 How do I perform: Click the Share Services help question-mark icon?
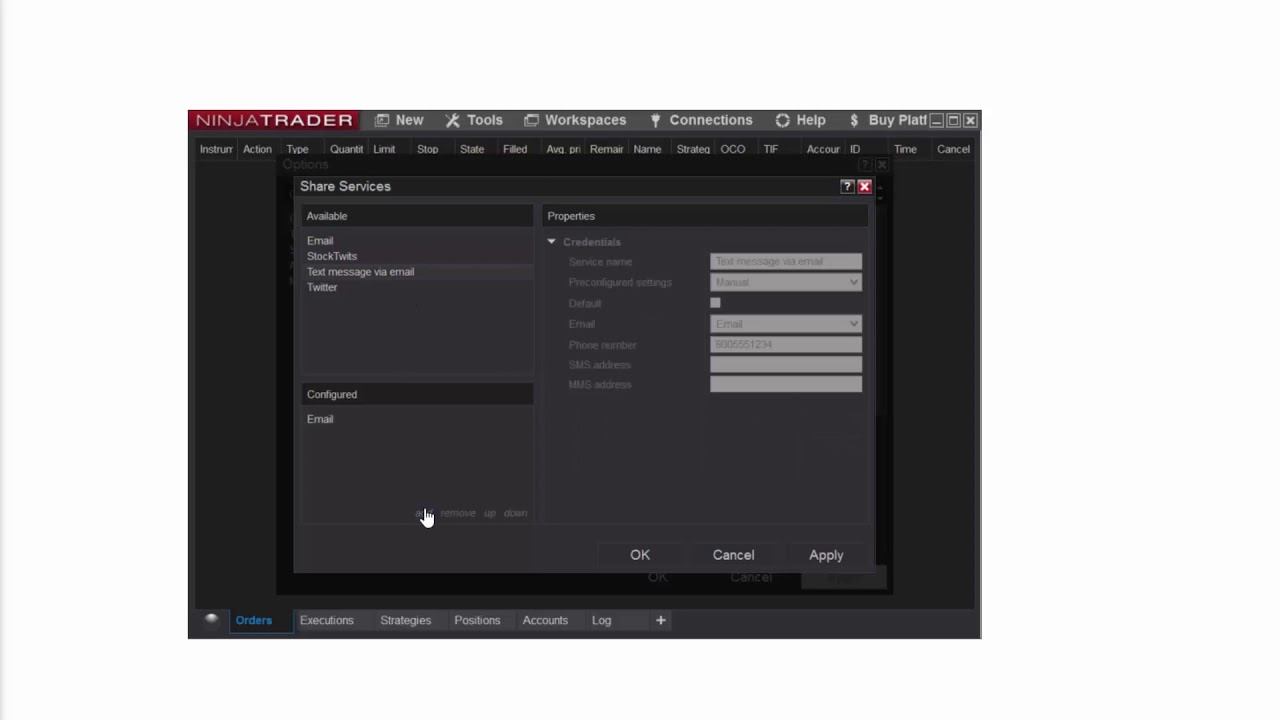[x=847, y=186]
